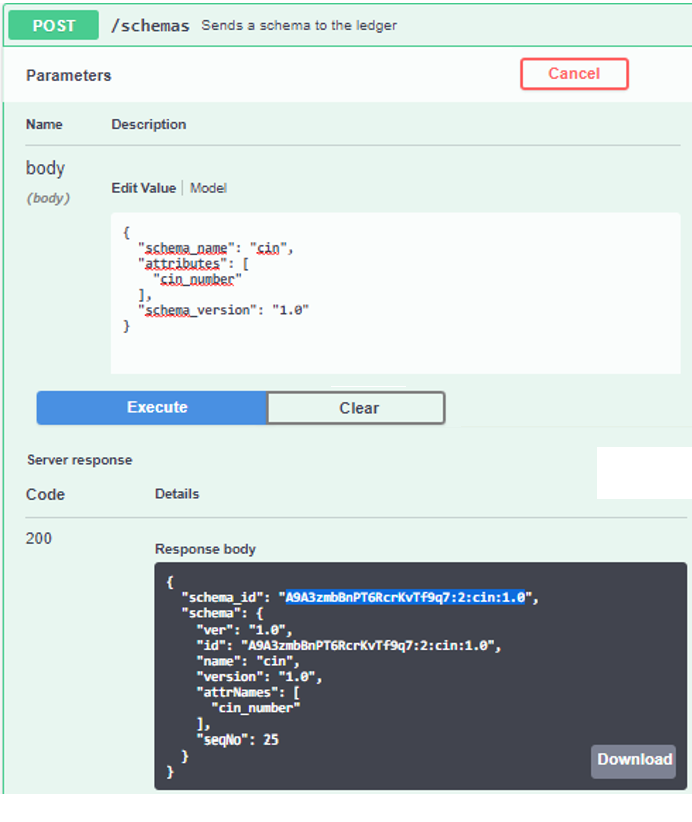Cancel the try-it-out mode
Viewport: 692px width, 822px height.
click(x=574, y=73)
